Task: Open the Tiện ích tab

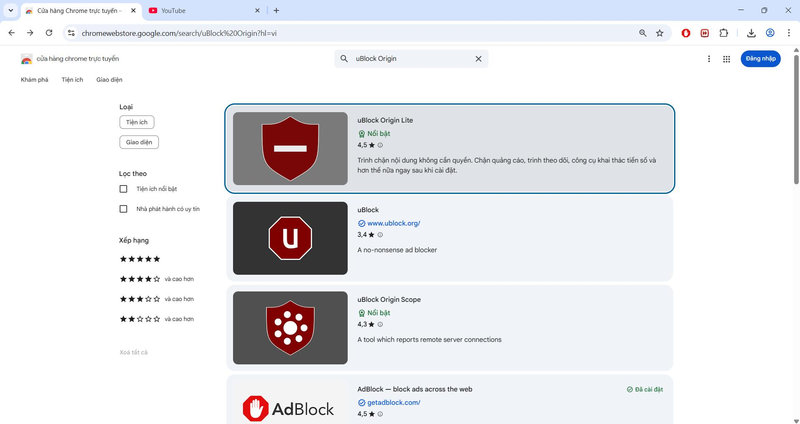Action: (x=72, y=80)
